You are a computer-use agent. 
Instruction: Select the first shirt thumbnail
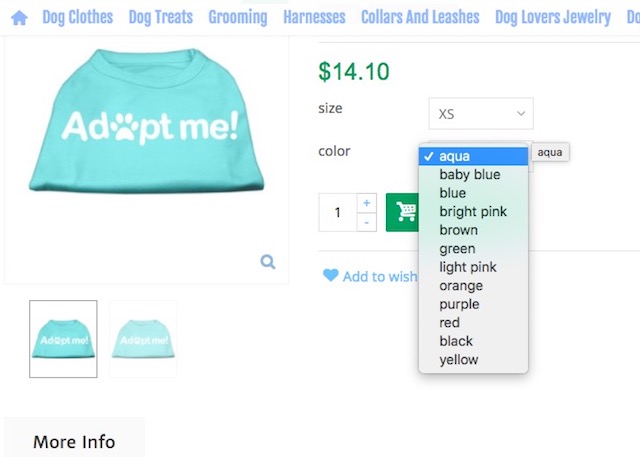click(63, 339)
